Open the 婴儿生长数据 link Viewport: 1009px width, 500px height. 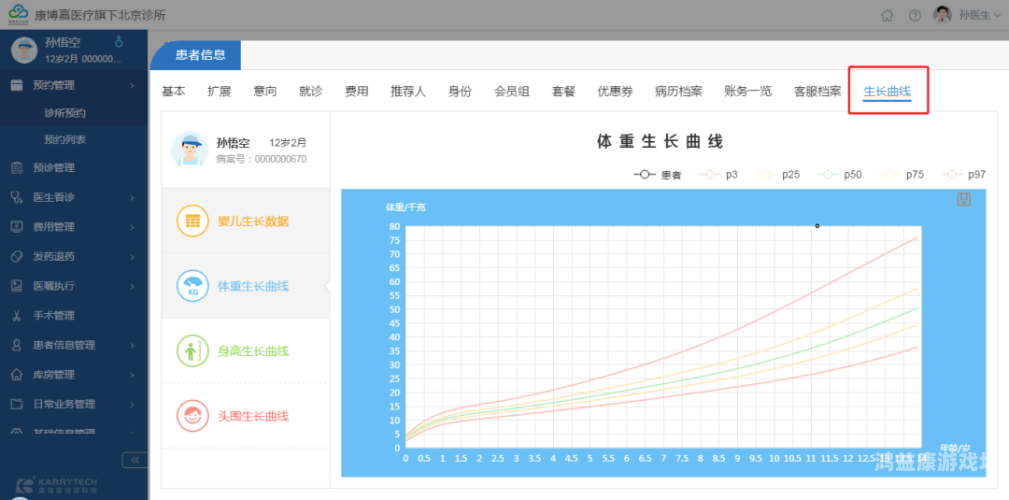254,221
